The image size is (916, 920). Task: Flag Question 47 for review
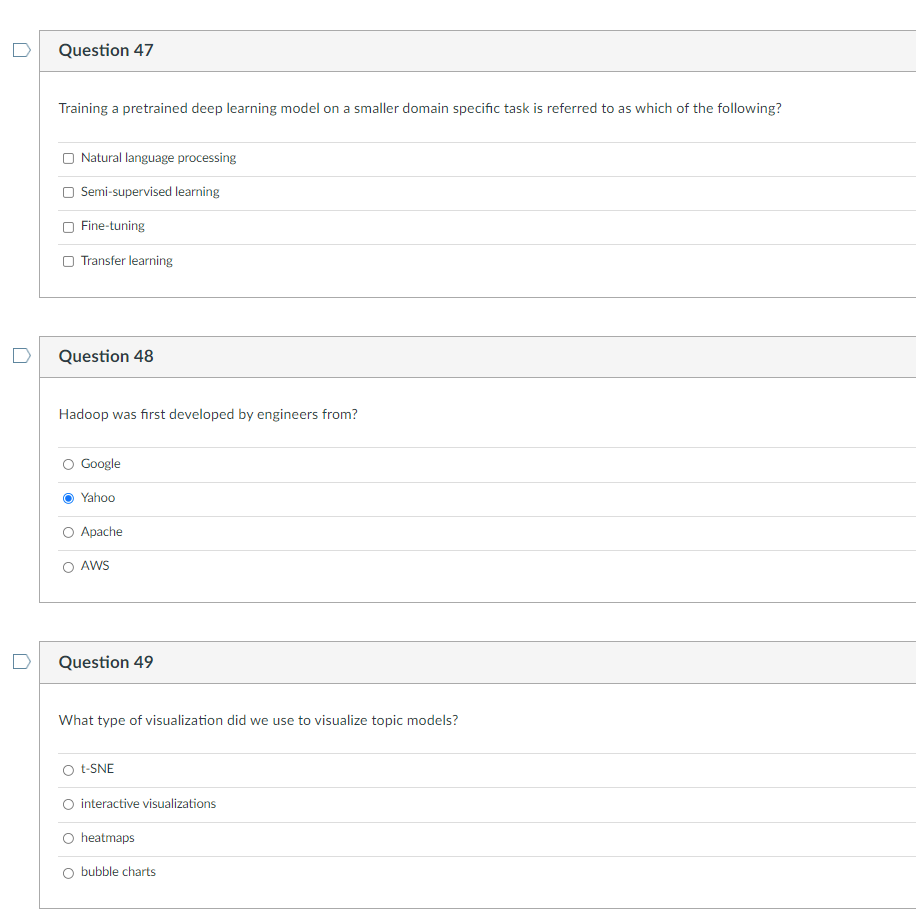21,51
